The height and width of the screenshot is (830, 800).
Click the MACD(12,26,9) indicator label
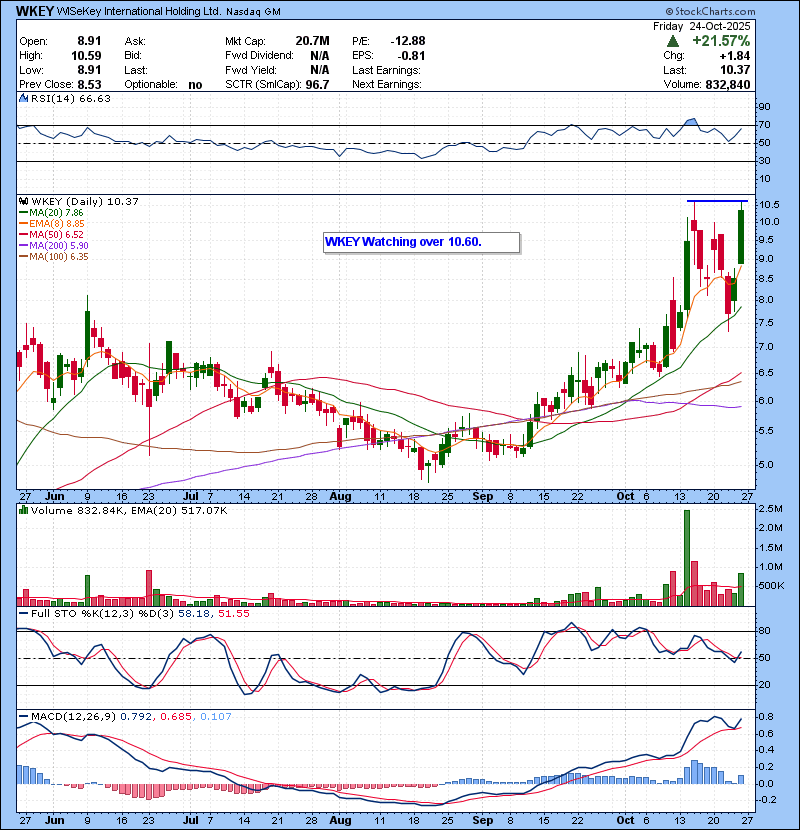(73, 716)
